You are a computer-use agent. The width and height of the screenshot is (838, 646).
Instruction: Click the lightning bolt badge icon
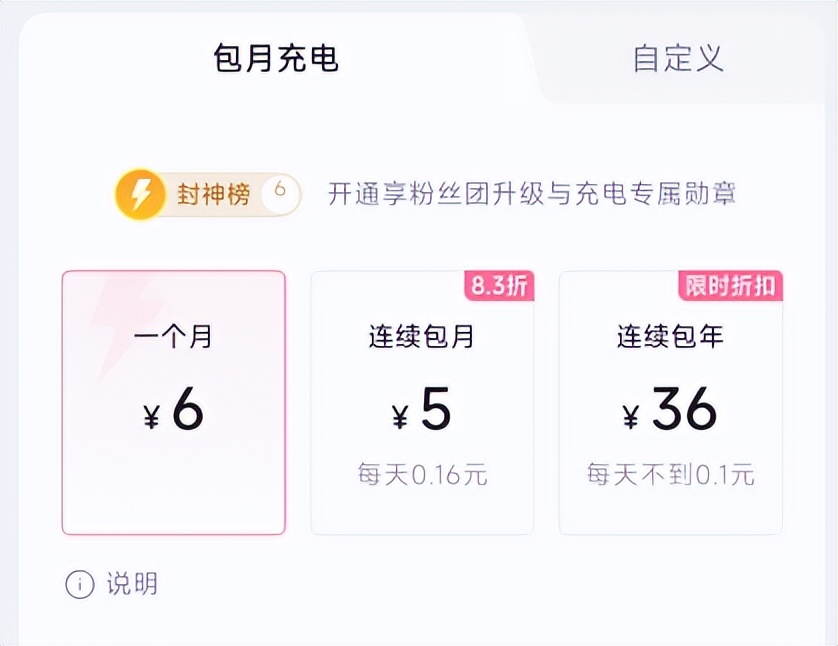pyautogui.click(x=140, y=194)
